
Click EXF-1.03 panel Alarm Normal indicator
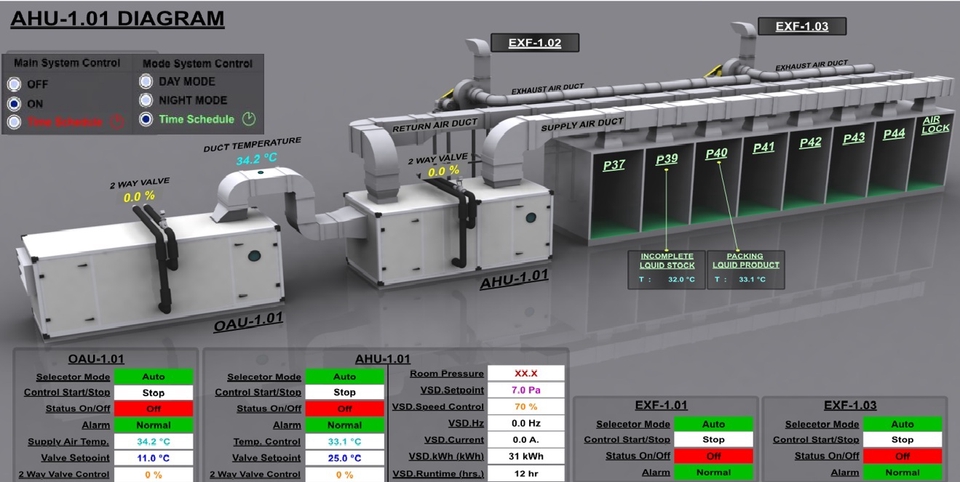(902, 472)
